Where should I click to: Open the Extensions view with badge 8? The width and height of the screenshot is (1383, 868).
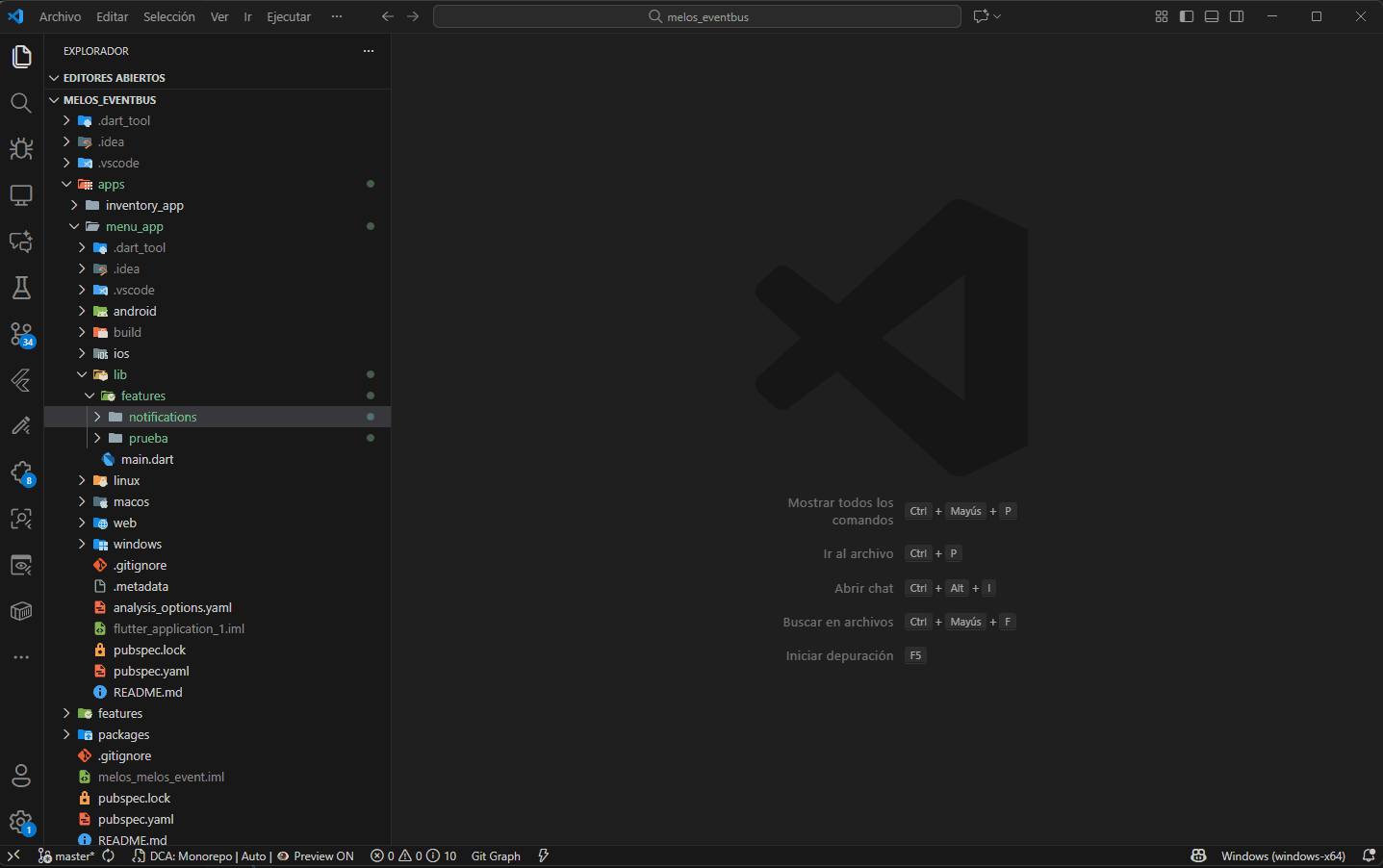click(21, 472)
